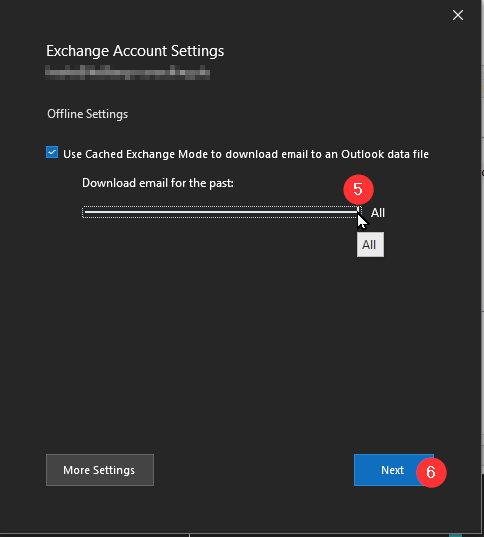Click the Download email for the past label

pos(158,183)
